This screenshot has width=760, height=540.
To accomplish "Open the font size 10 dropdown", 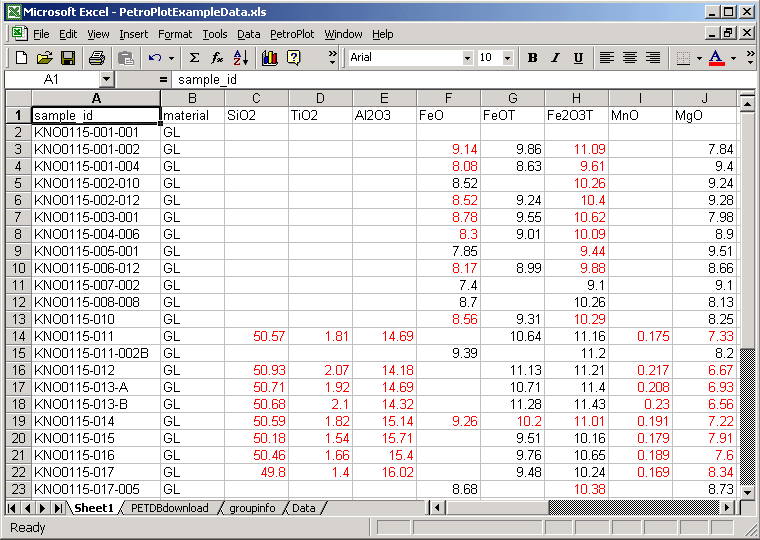I will [507, 58].
